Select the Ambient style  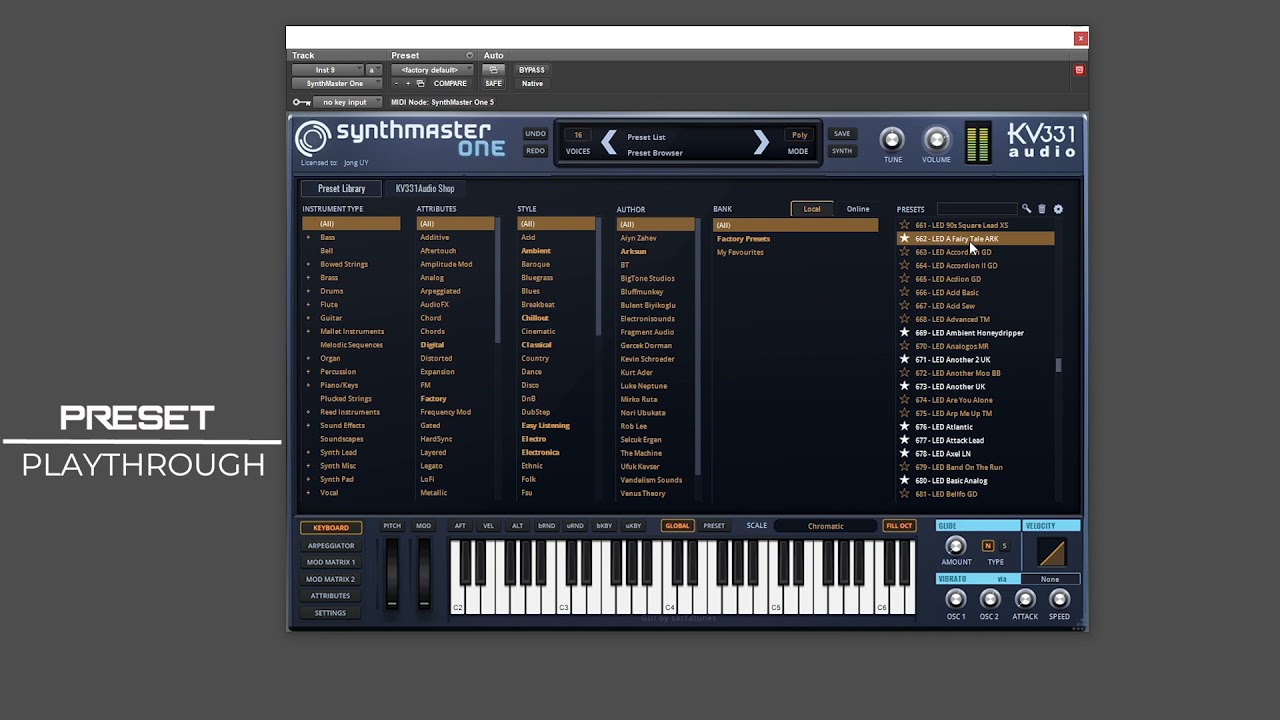(x=536, y=251)
